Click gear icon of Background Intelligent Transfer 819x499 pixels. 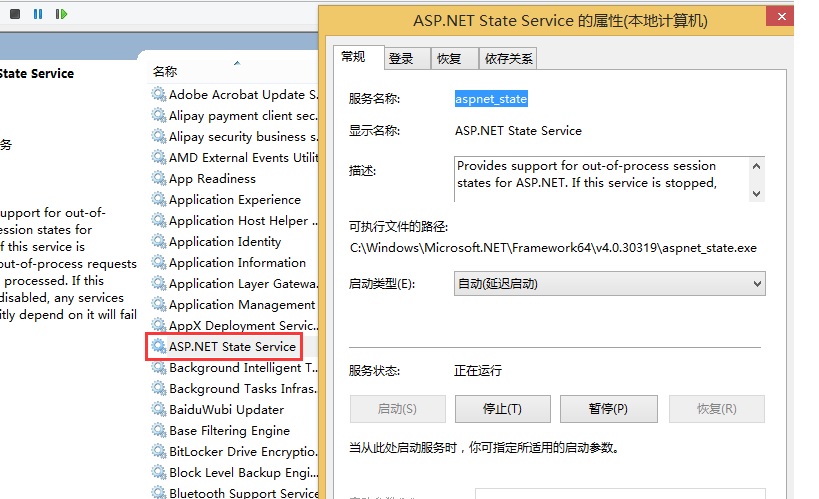(159, 367)
